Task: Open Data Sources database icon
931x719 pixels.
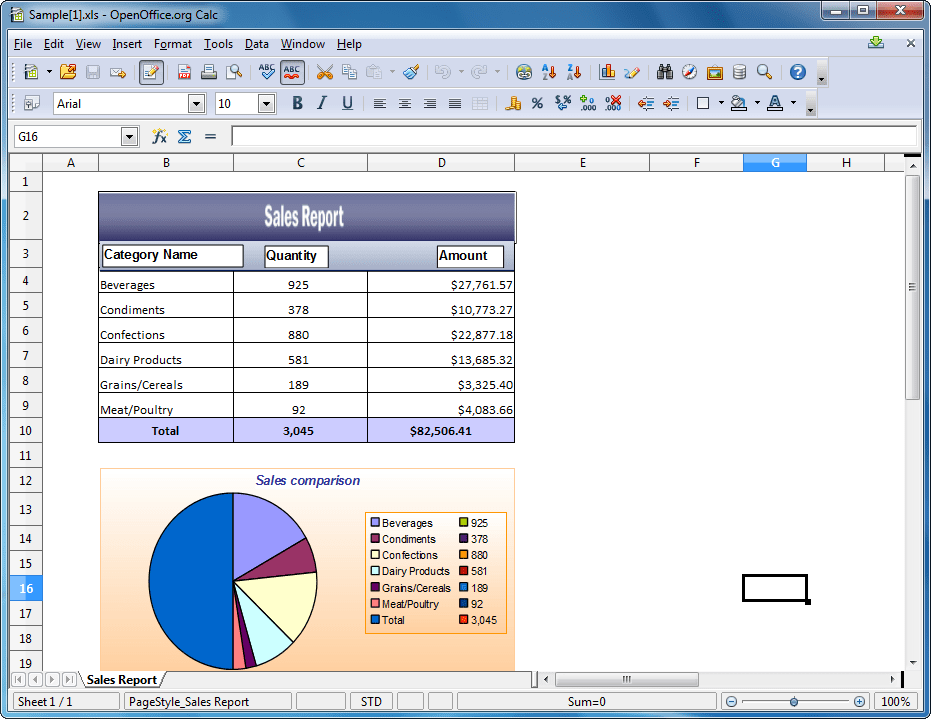Action: coord(739,72)
